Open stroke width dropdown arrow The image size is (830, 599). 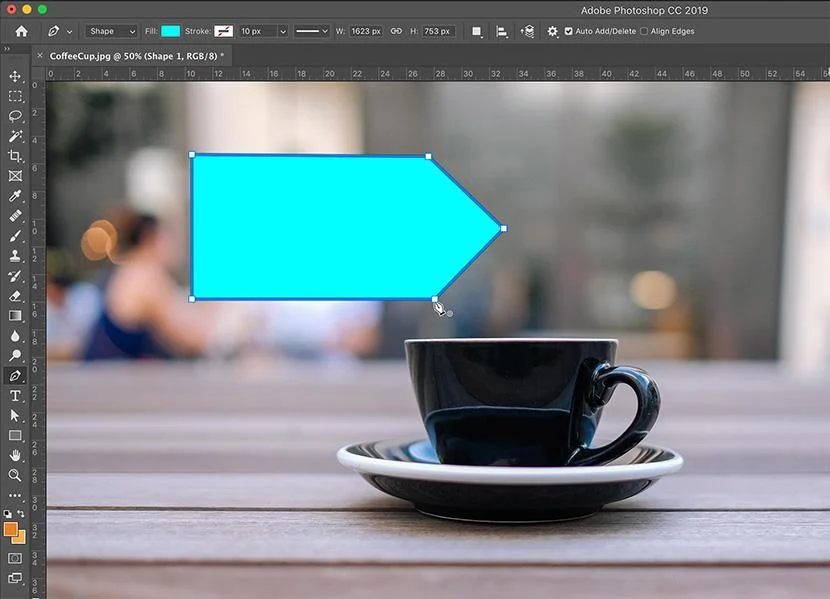[283, 31]
